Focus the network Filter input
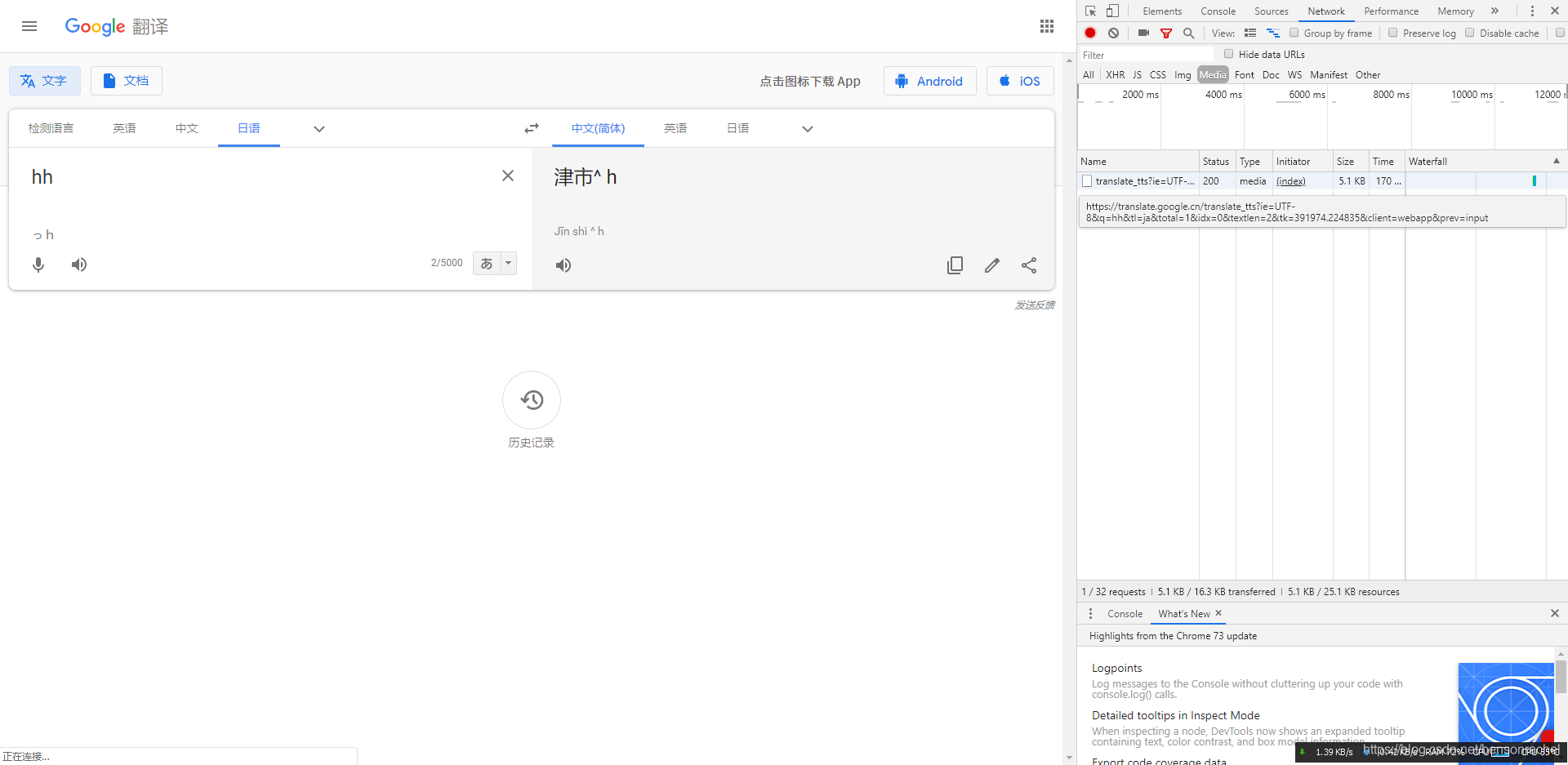1568x765 pixels. (x=1147, y=55)
